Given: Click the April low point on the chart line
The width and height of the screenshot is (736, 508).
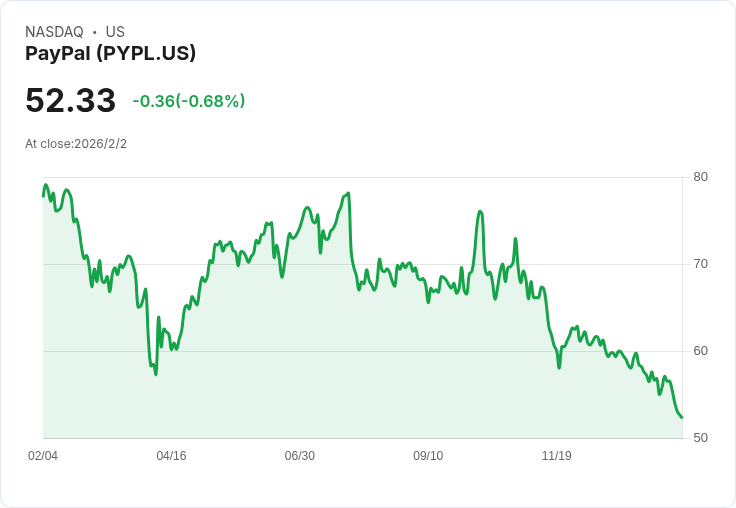Looking at the screenshot, I should tap(156, 374).
